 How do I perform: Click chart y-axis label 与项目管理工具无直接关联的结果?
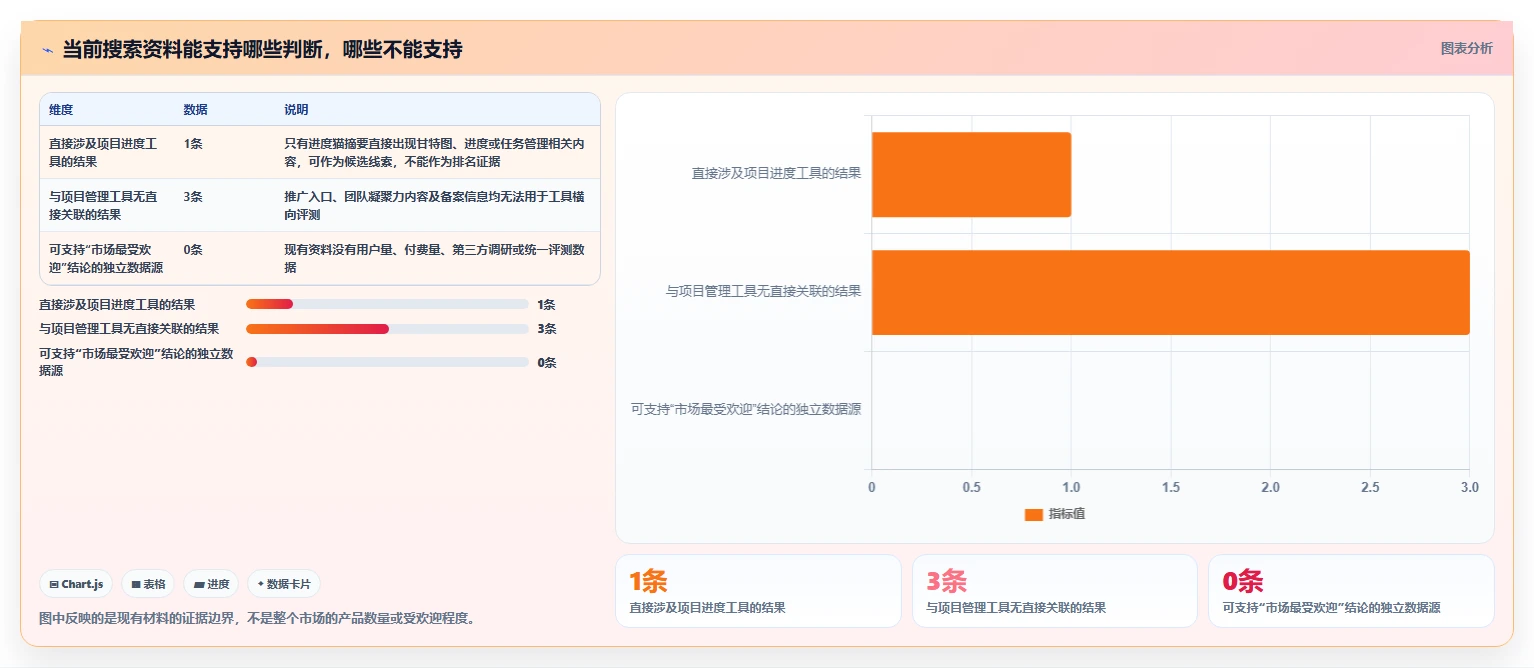click(x=763, y=291)
